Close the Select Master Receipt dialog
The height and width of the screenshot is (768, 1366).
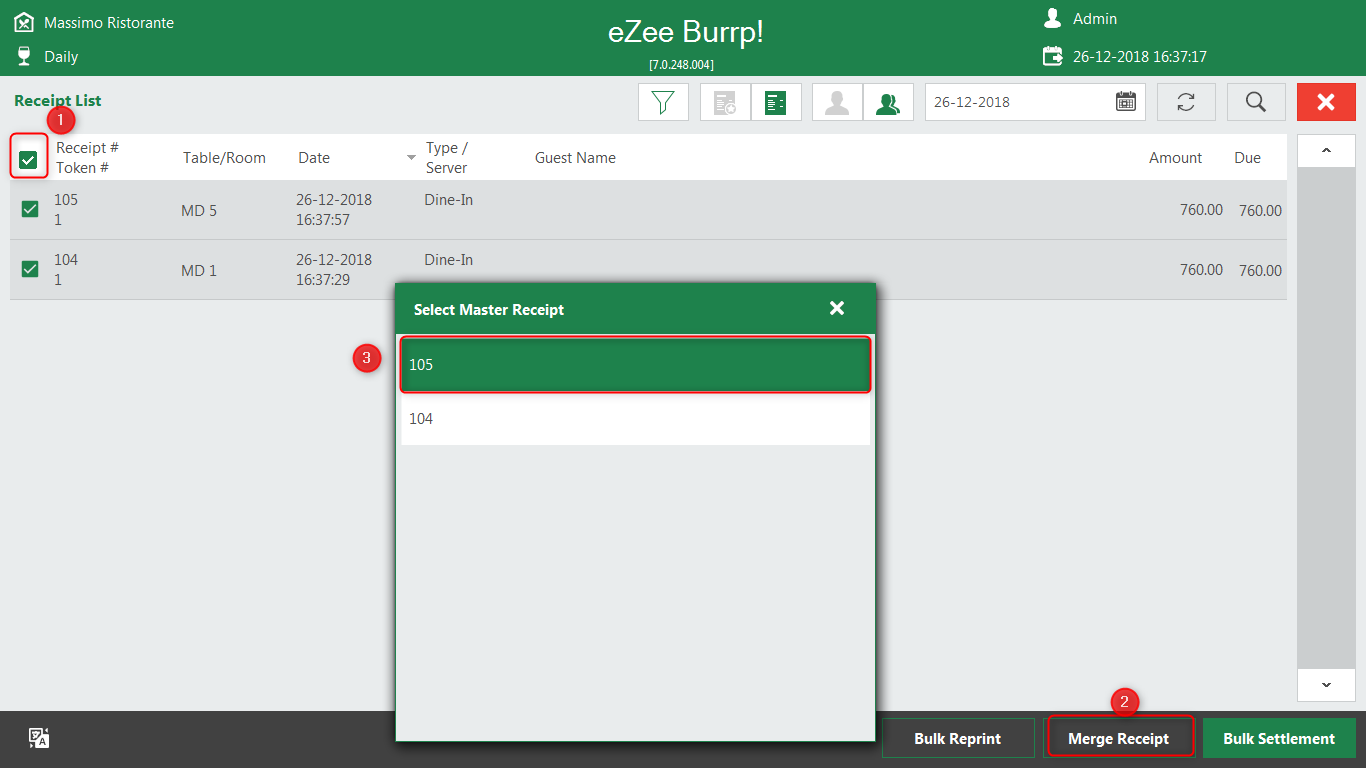coord(837,308)
